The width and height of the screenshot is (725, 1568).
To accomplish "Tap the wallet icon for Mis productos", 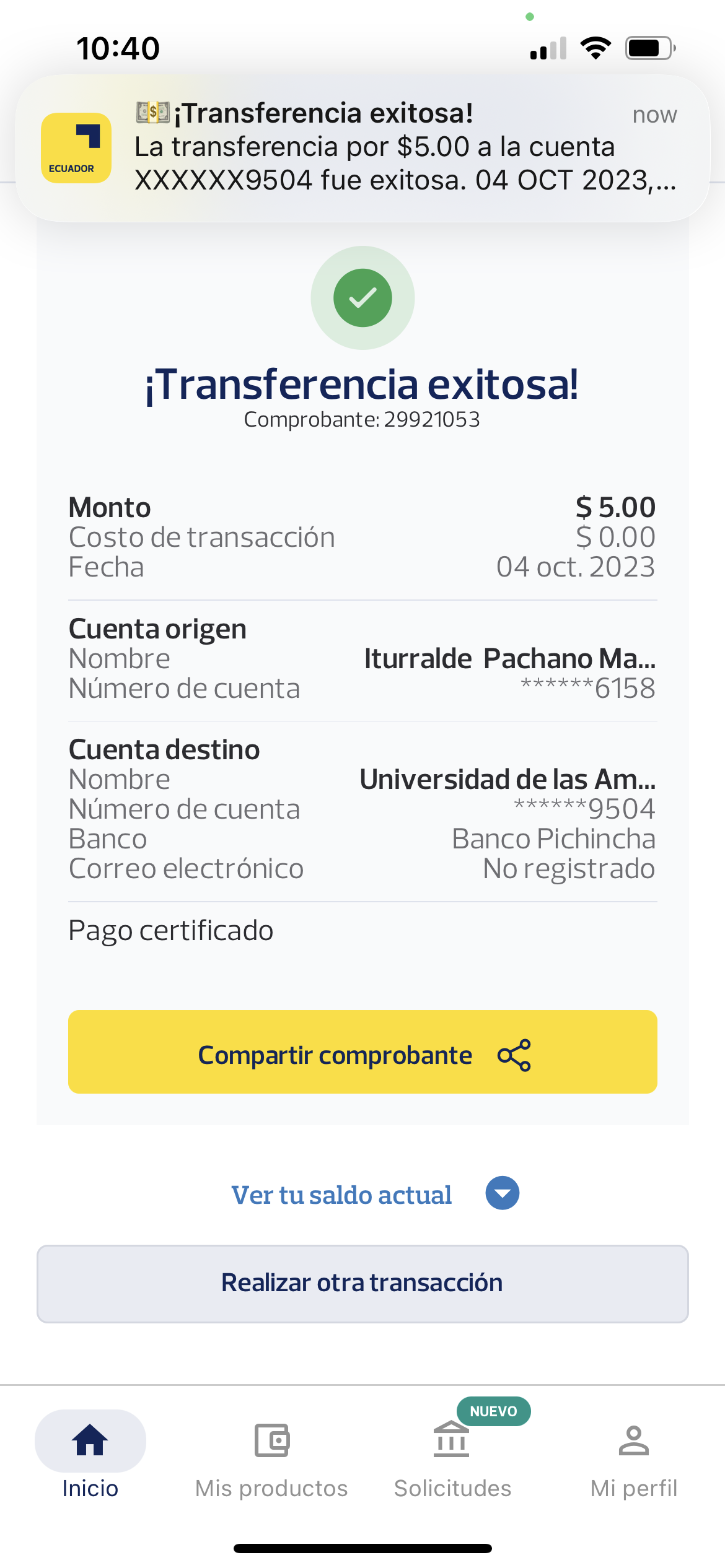I will [x=271, y=1440].
